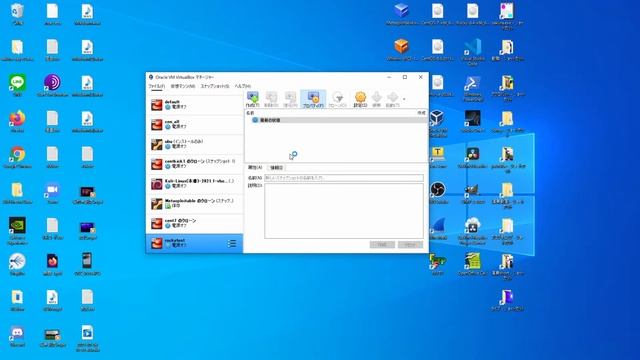Select the GIMP desktop icon
Image resolution: width=640 pixels, height=360 pixels.
coord(472,193)
